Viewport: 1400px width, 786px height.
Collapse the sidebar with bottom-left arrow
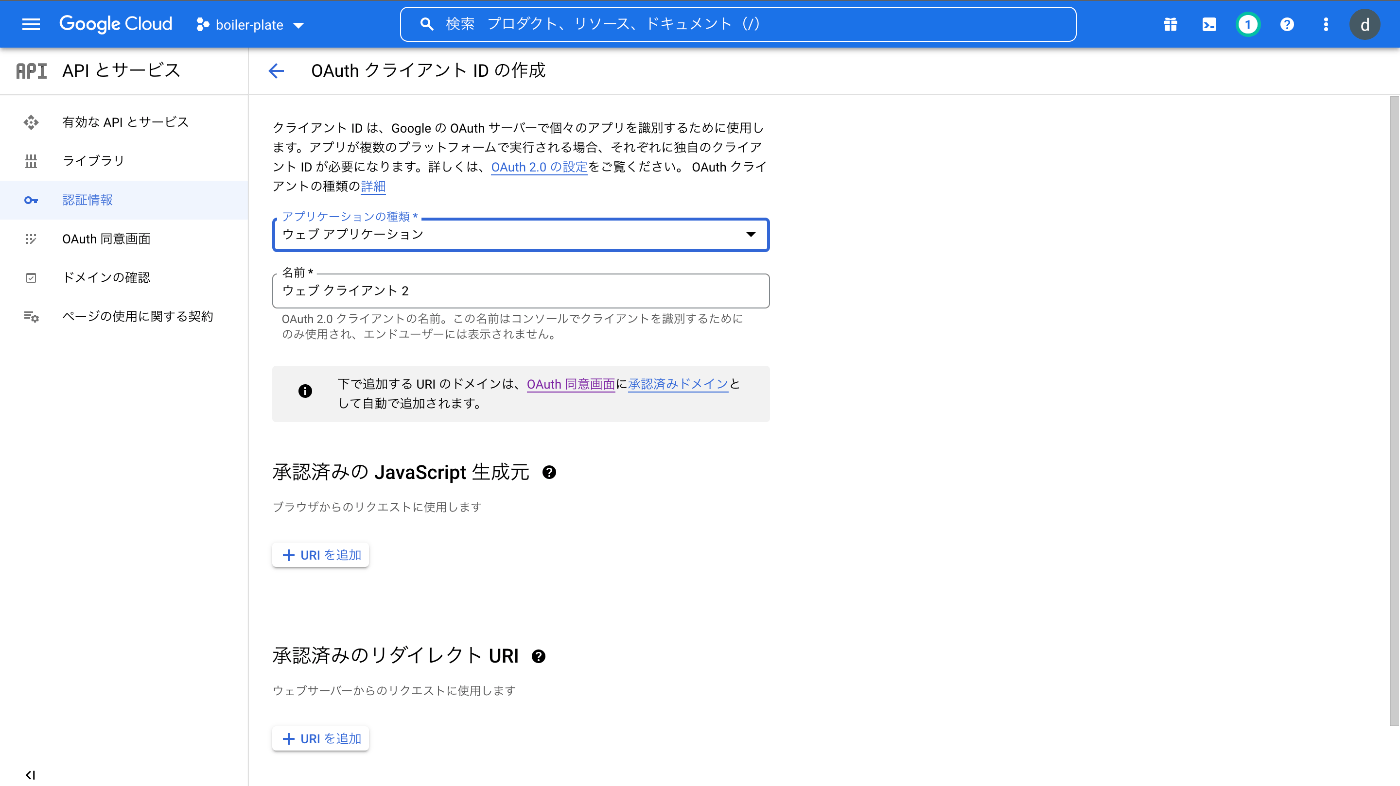click(x=29, y=774)
